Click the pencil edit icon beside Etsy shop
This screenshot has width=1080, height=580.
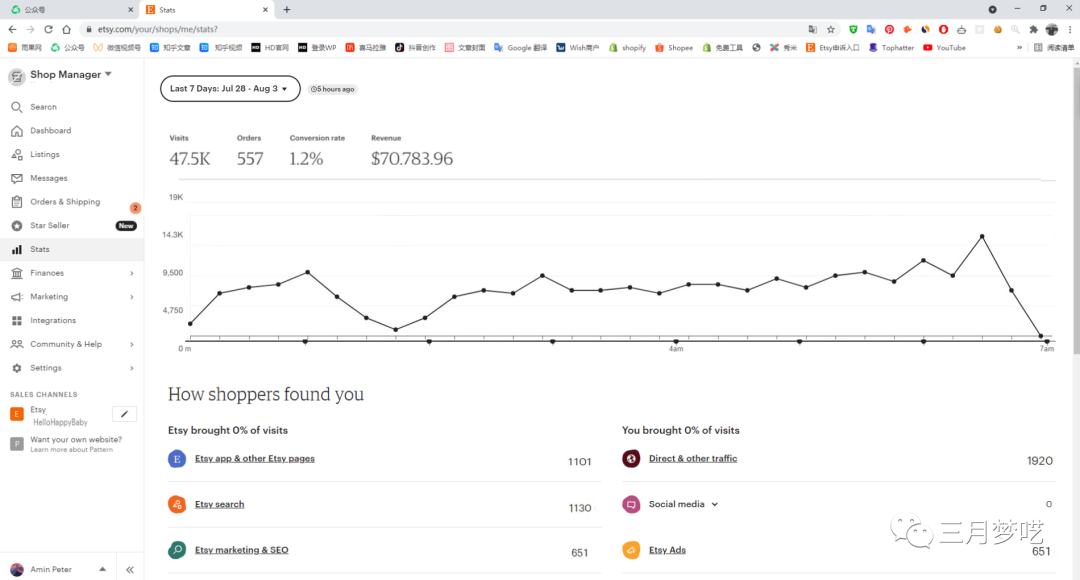(x=124, y=414)
